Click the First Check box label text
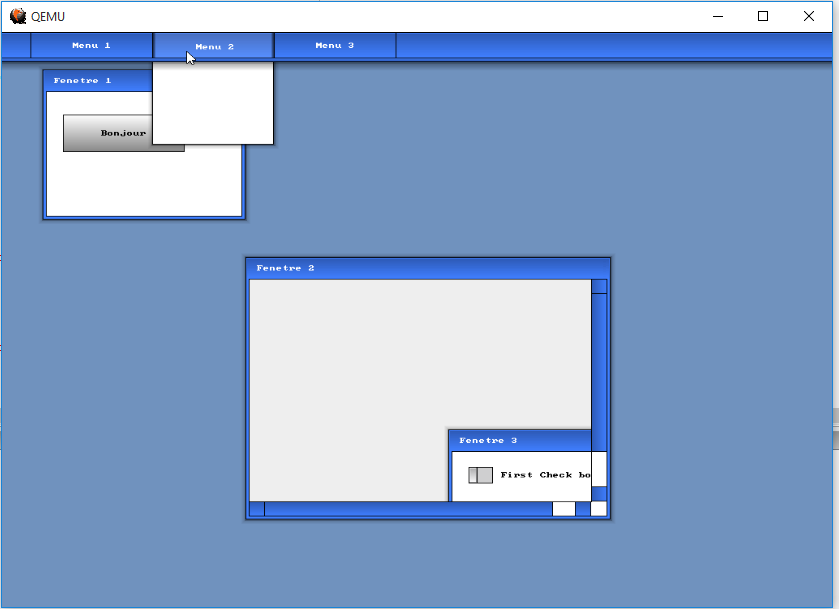The width and height of the screenshot is (839, 609). tap(545, 475)
